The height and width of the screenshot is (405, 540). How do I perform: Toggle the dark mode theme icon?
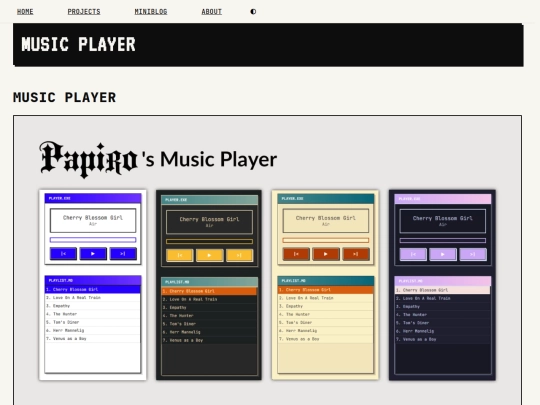click(253, 11)
